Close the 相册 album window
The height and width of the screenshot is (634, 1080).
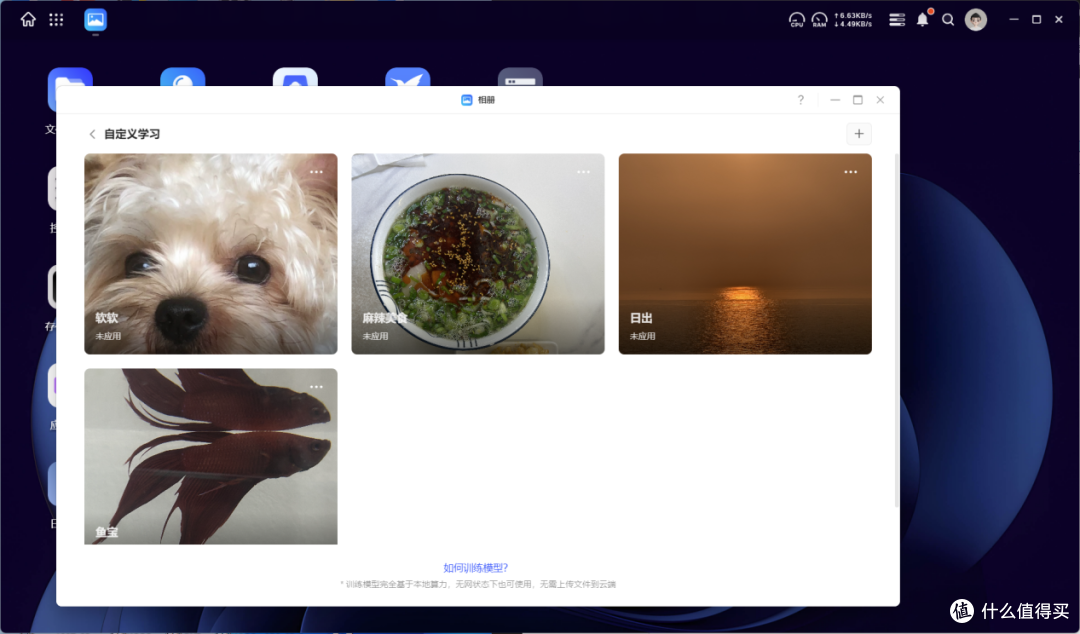[x=880, y=100]
